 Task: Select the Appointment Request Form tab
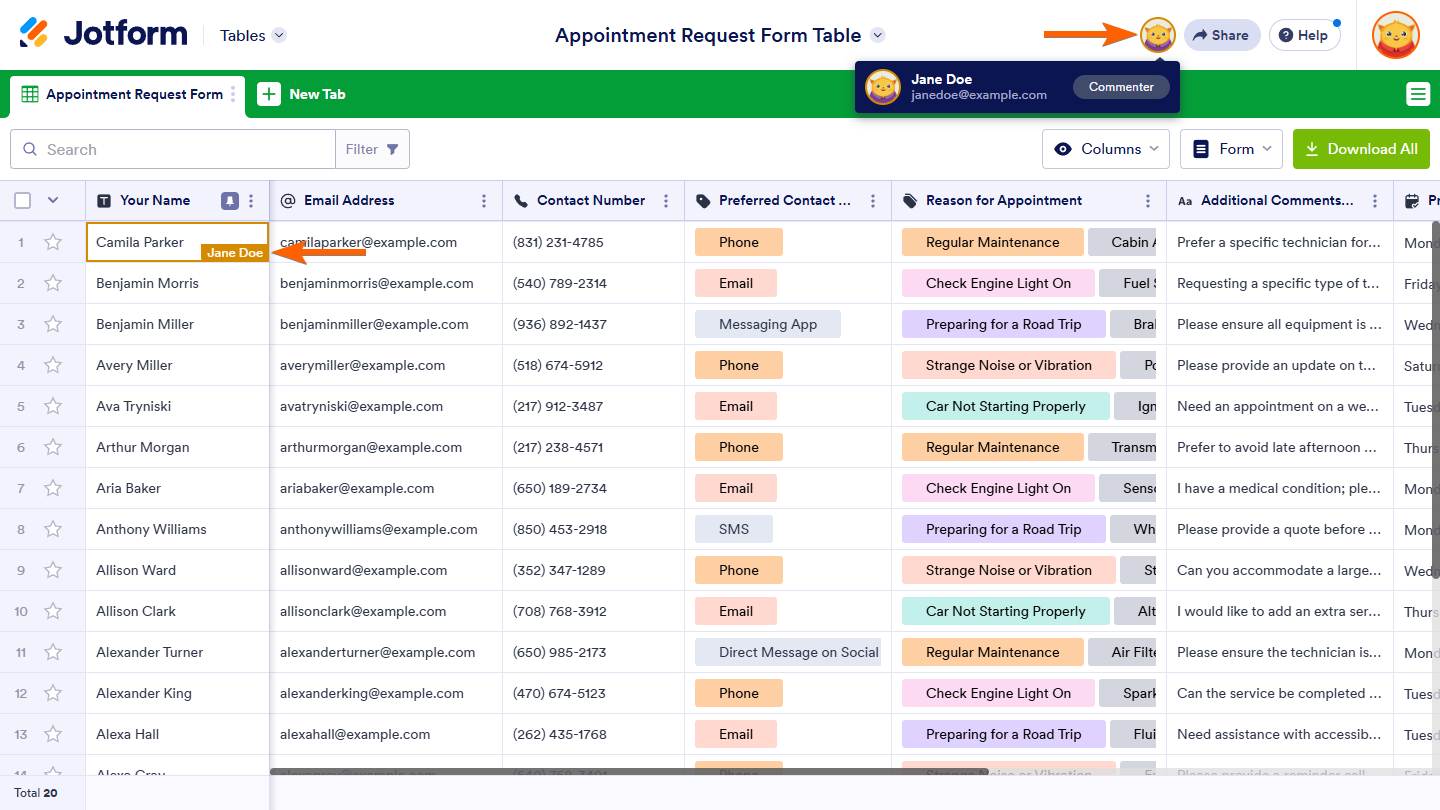[123, 95]
